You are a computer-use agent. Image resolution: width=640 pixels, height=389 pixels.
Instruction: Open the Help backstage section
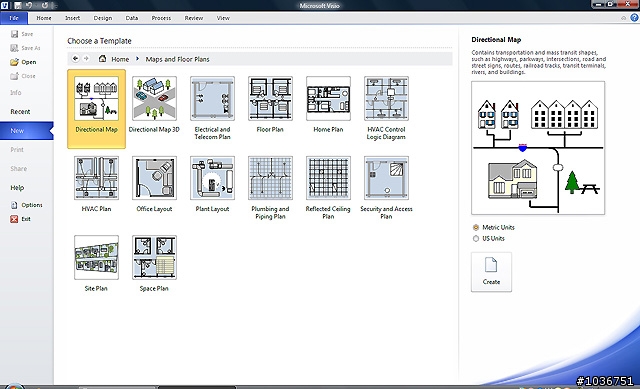[x=17, y=188]
